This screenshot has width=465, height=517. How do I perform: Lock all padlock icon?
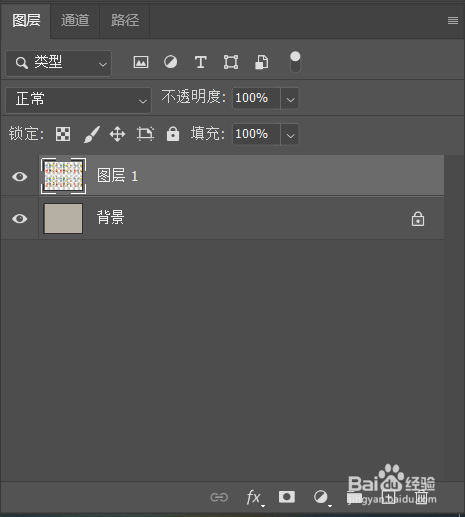[x=173, y=134]
